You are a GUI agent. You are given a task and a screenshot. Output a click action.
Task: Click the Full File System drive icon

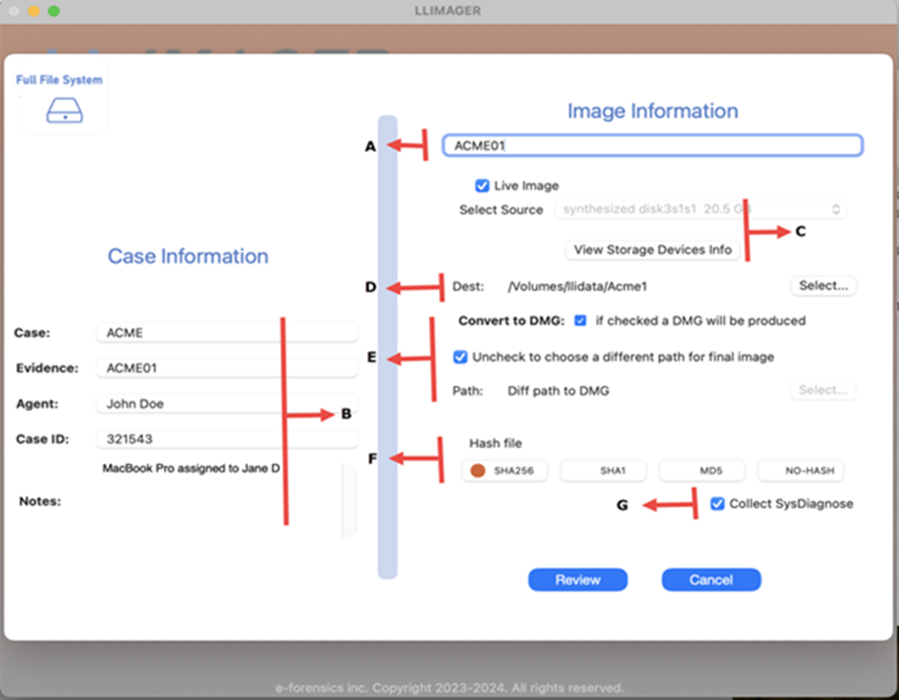[x=64, y=112]
